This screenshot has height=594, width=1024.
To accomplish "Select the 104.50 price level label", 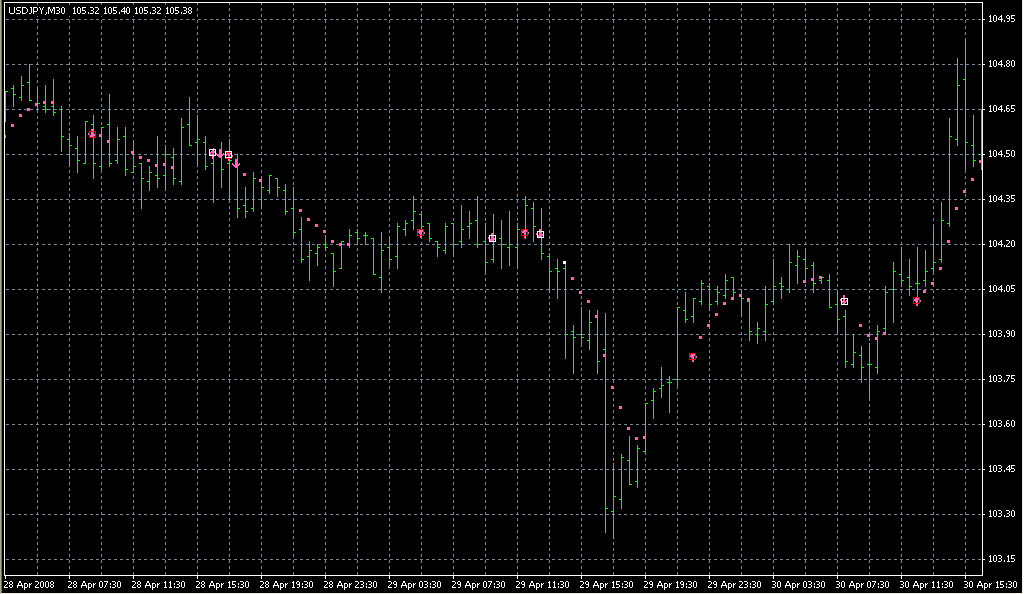I will (x=1001, y=154).
